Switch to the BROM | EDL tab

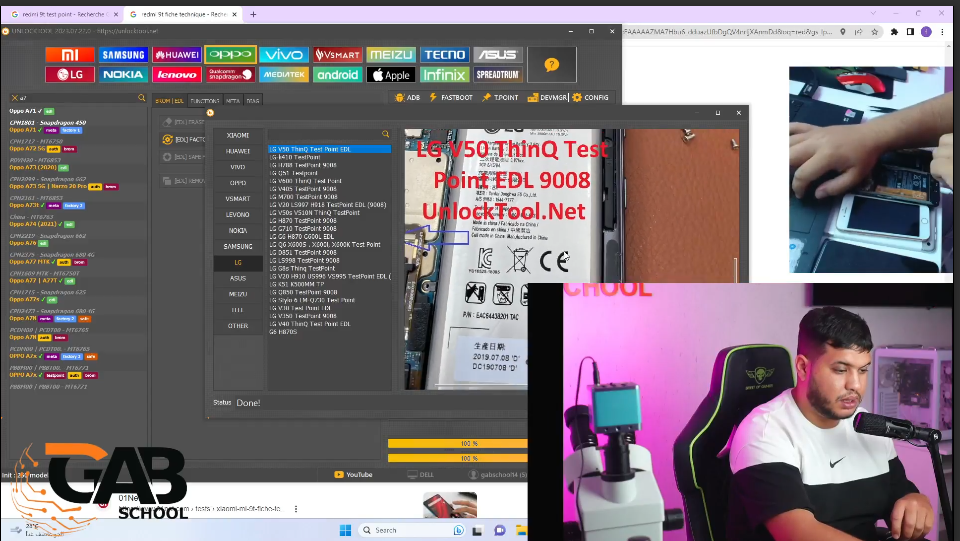click(170, 101)
